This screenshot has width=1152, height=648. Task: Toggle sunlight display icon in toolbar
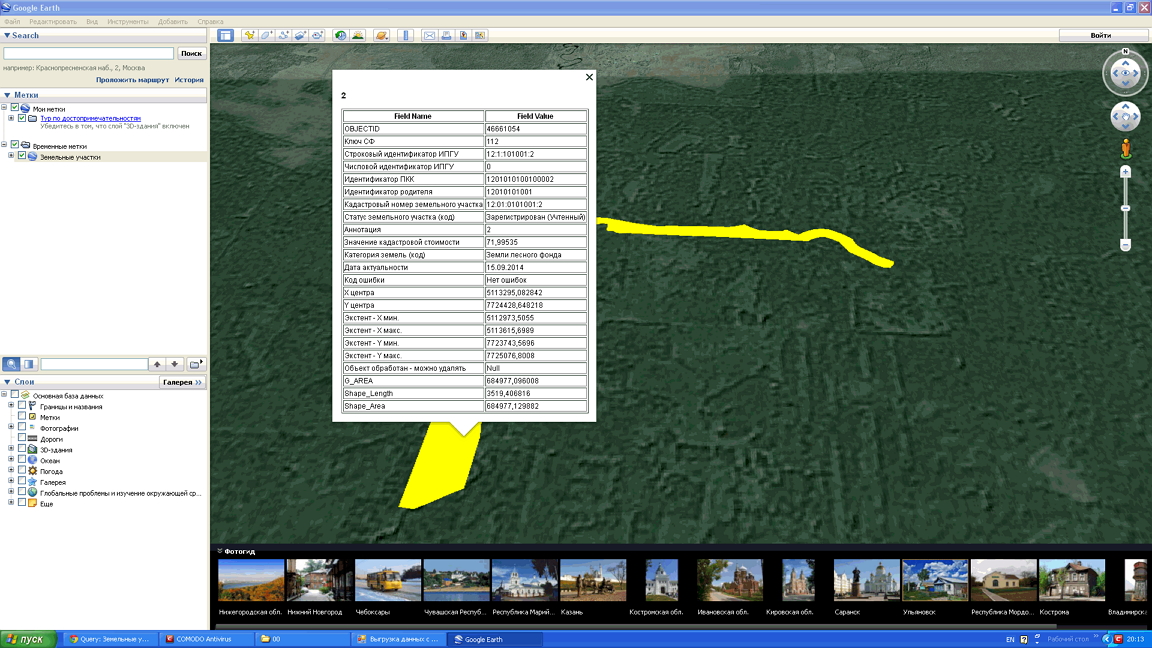pyautogui.click(x=358, y=35)
